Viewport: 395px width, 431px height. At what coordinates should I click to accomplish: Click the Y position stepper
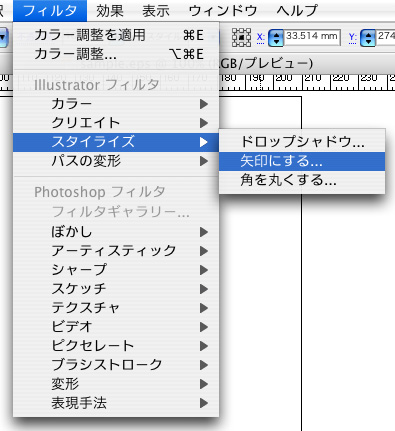coord(368,37)
